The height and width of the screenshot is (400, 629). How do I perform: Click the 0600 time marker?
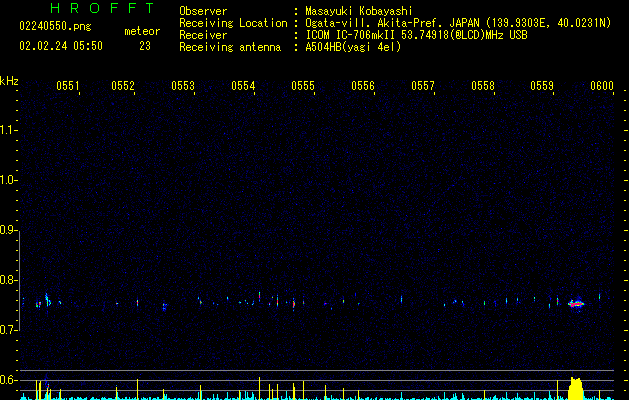point(602,86)
